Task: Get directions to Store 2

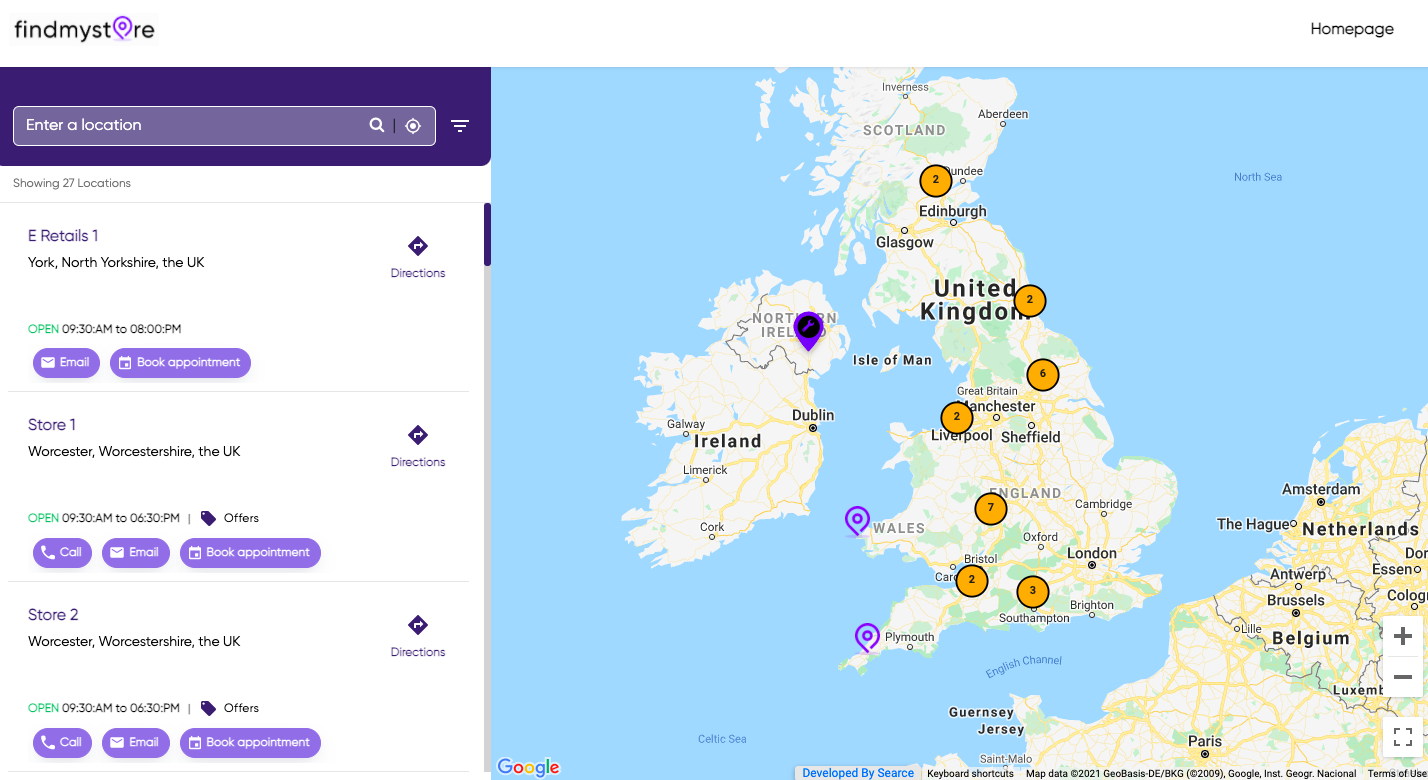Action: click(x=418, y=635)
